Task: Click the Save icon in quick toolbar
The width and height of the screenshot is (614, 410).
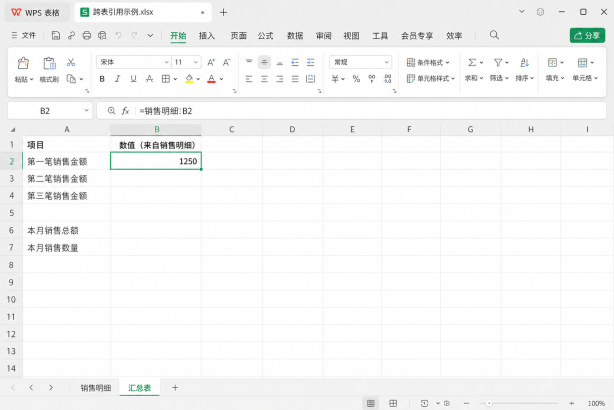Action: pyautogui.click(x=56, y=36)
